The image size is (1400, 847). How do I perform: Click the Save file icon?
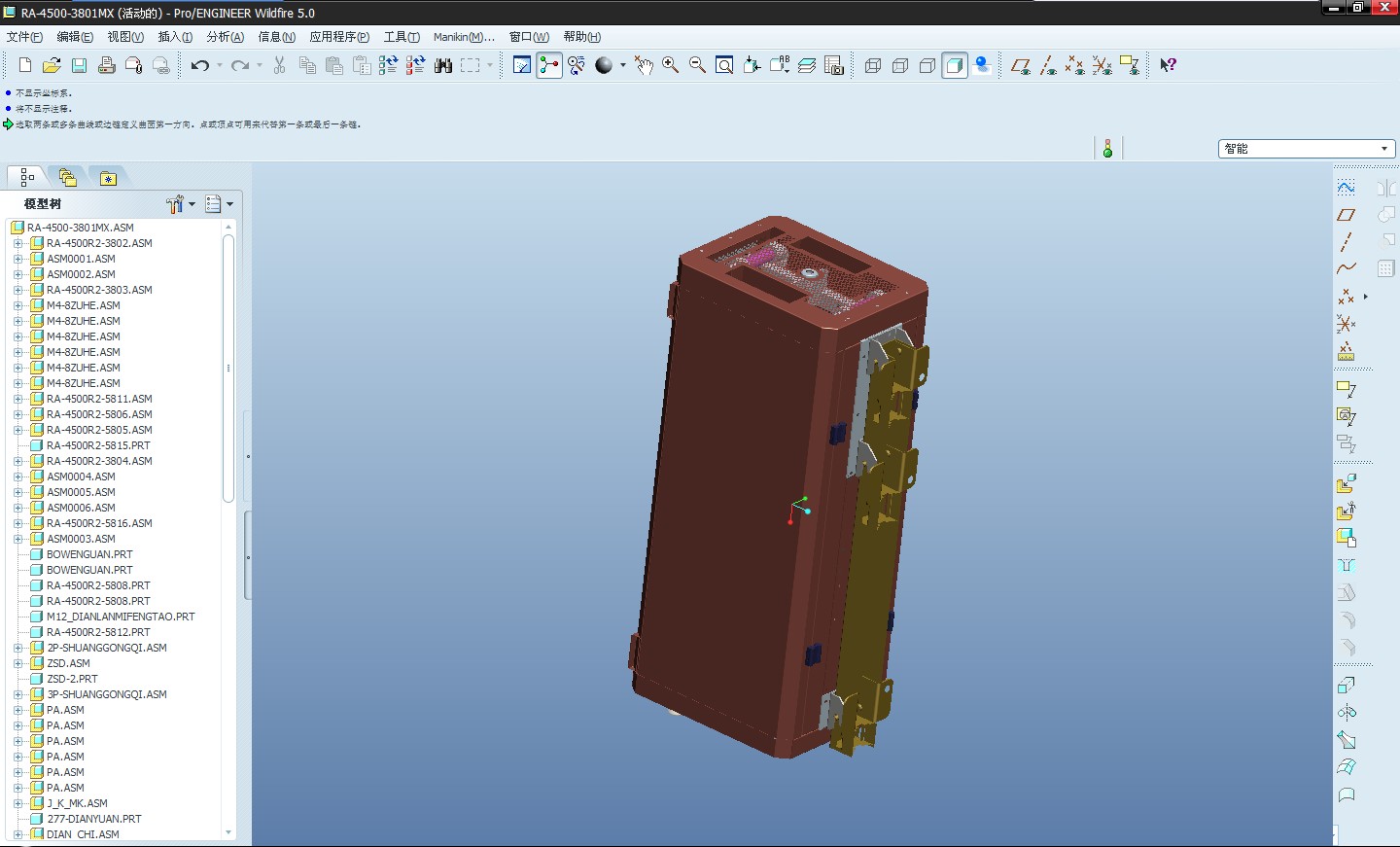pos(79,65)
